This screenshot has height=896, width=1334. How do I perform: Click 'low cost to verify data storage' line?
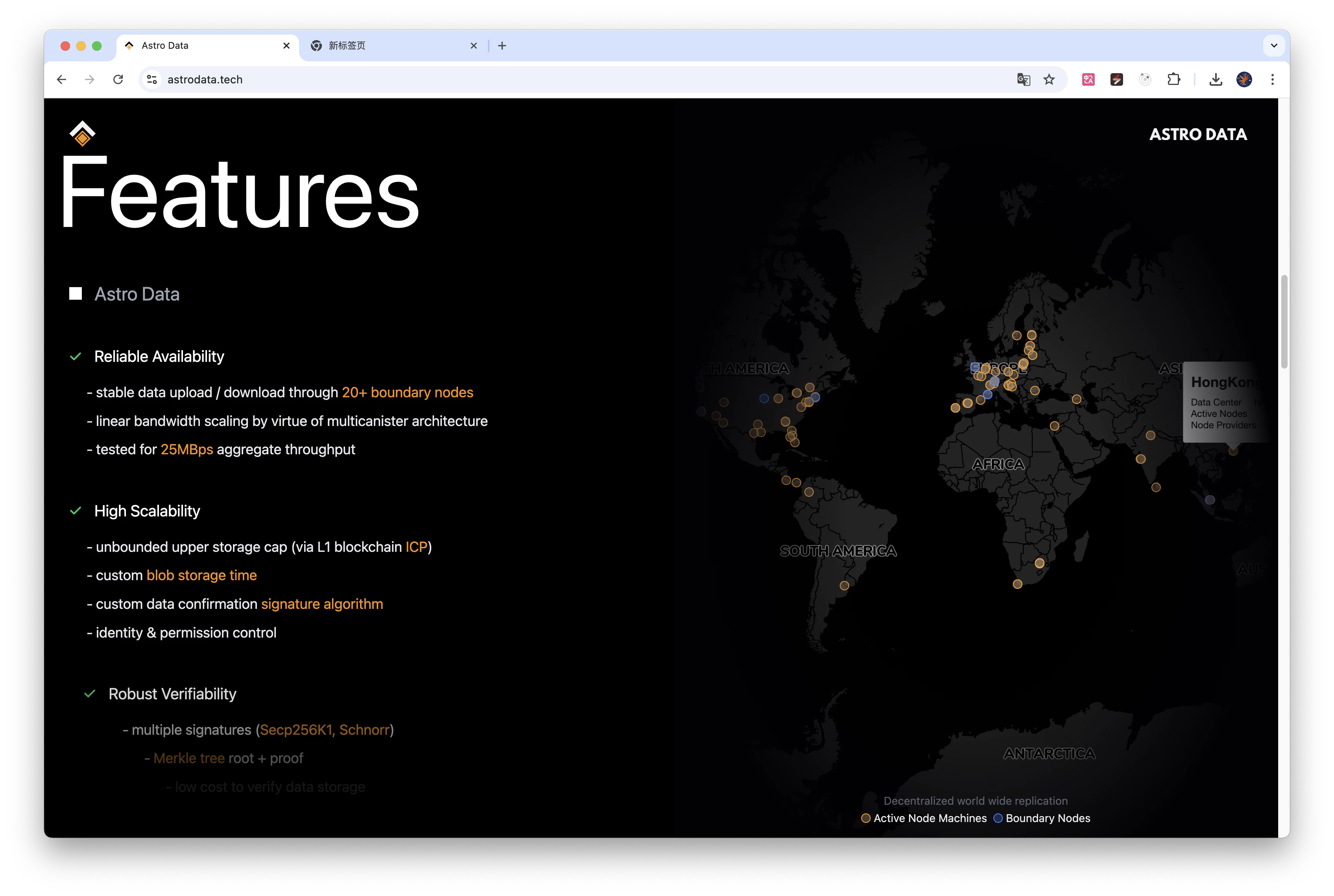[x=265, y=787]
